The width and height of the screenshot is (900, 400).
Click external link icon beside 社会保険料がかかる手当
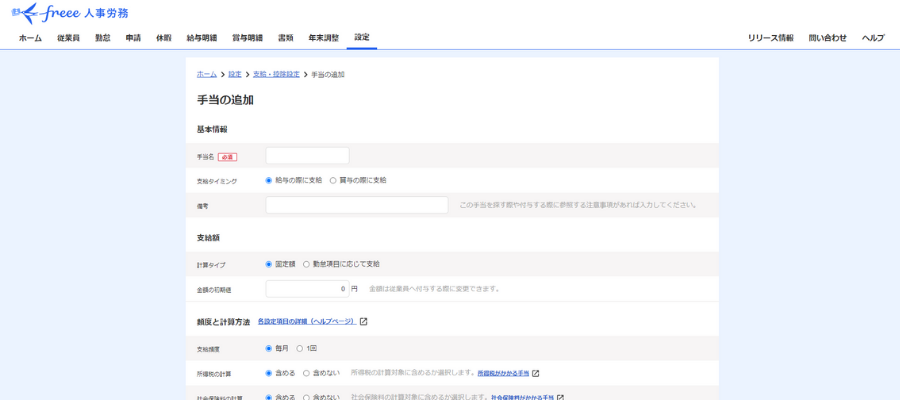[x=561, y=397]
